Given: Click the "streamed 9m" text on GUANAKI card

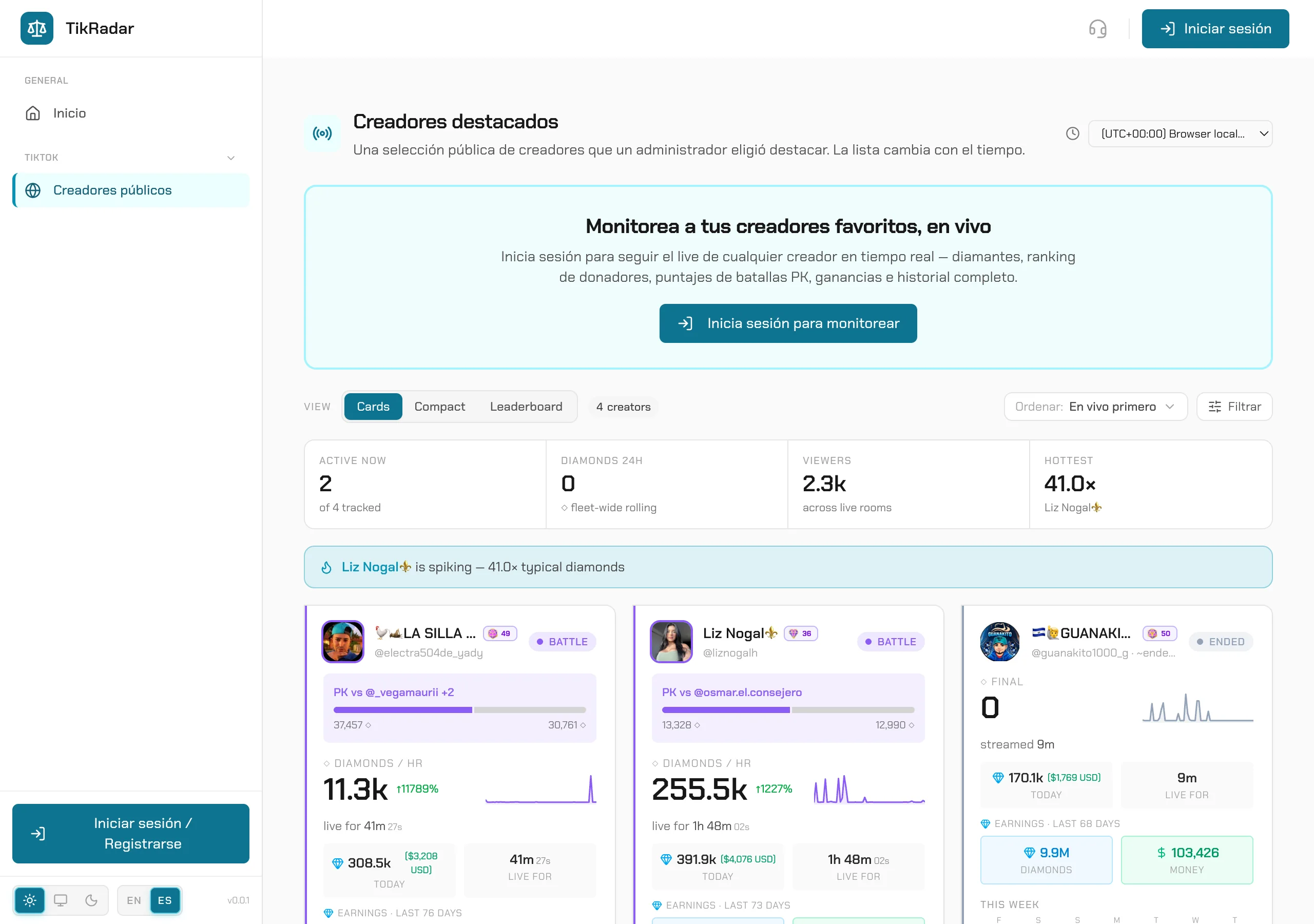Looking at the screenshot, I should point(1017,744).
